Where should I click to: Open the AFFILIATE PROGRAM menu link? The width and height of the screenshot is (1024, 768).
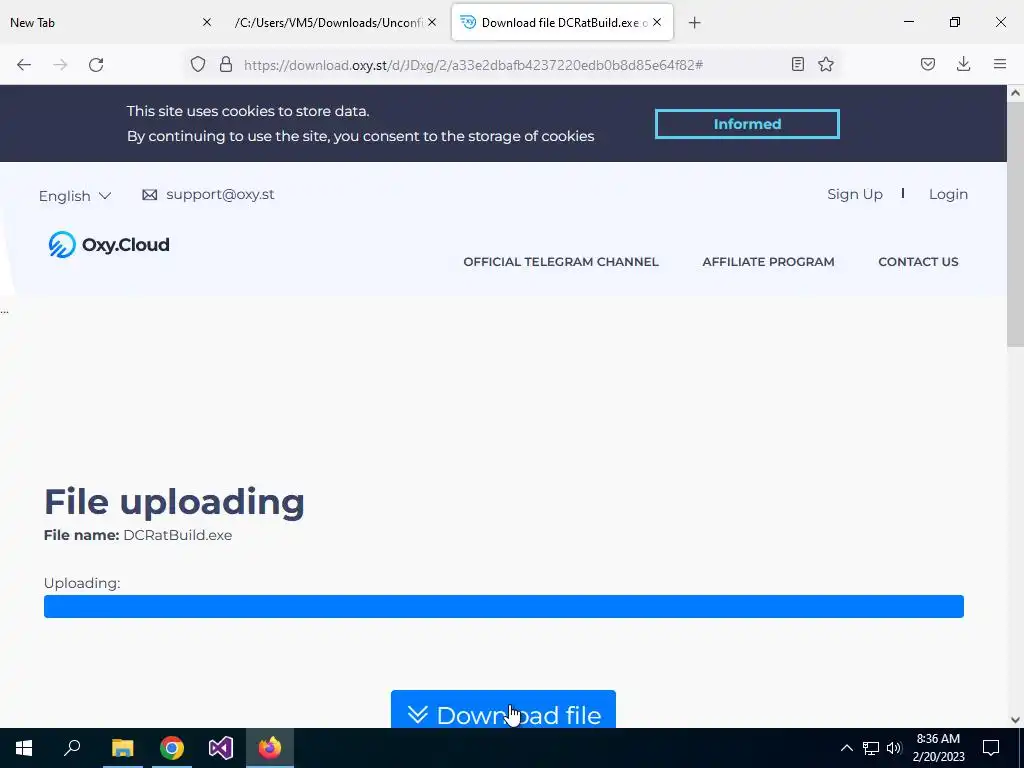(x=768, y=262)
